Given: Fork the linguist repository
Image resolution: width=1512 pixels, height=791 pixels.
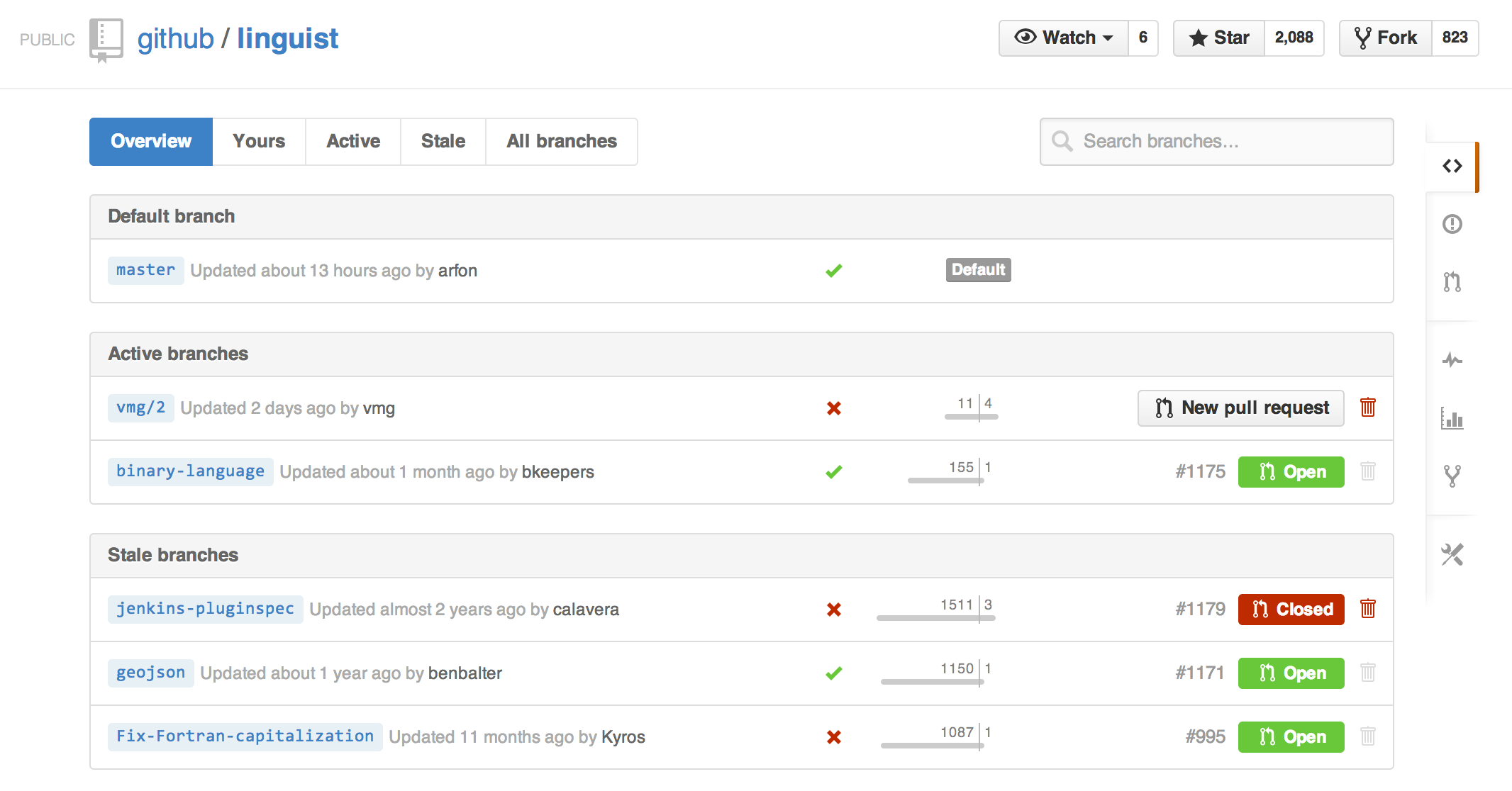Looking at the screenshot, I should click(1385, 38).
